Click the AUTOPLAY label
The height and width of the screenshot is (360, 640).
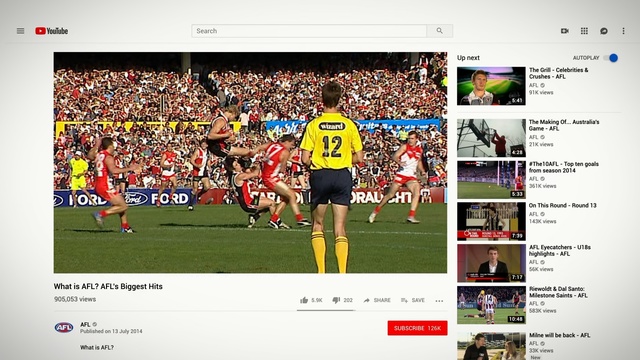coord(586,58)
